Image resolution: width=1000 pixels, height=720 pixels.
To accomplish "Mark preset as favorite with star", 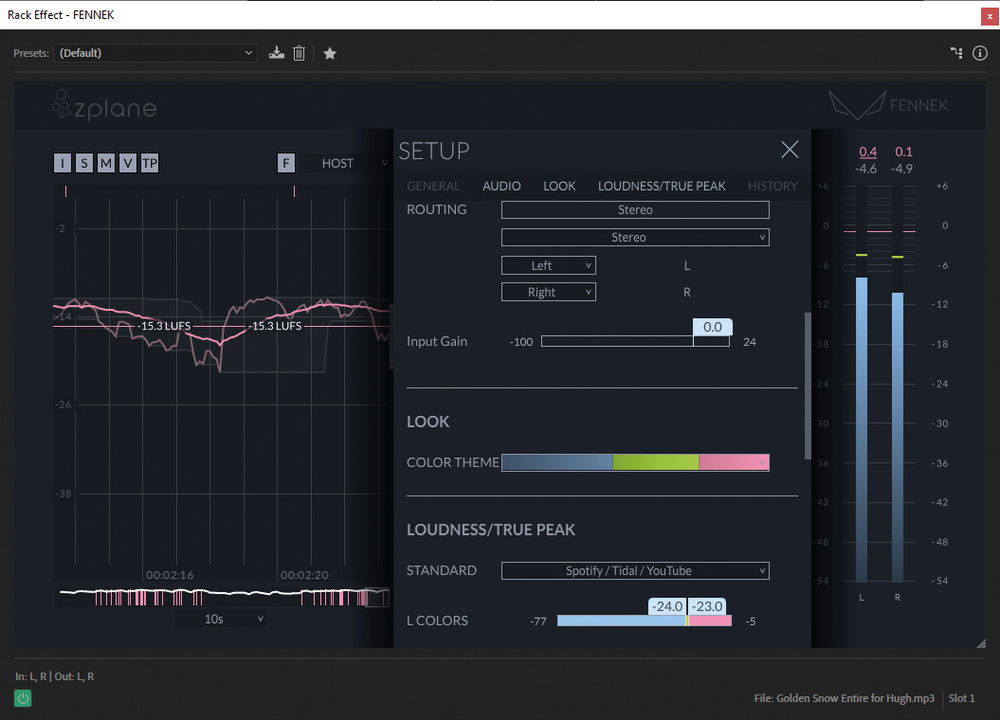I will tap(330, 54).
